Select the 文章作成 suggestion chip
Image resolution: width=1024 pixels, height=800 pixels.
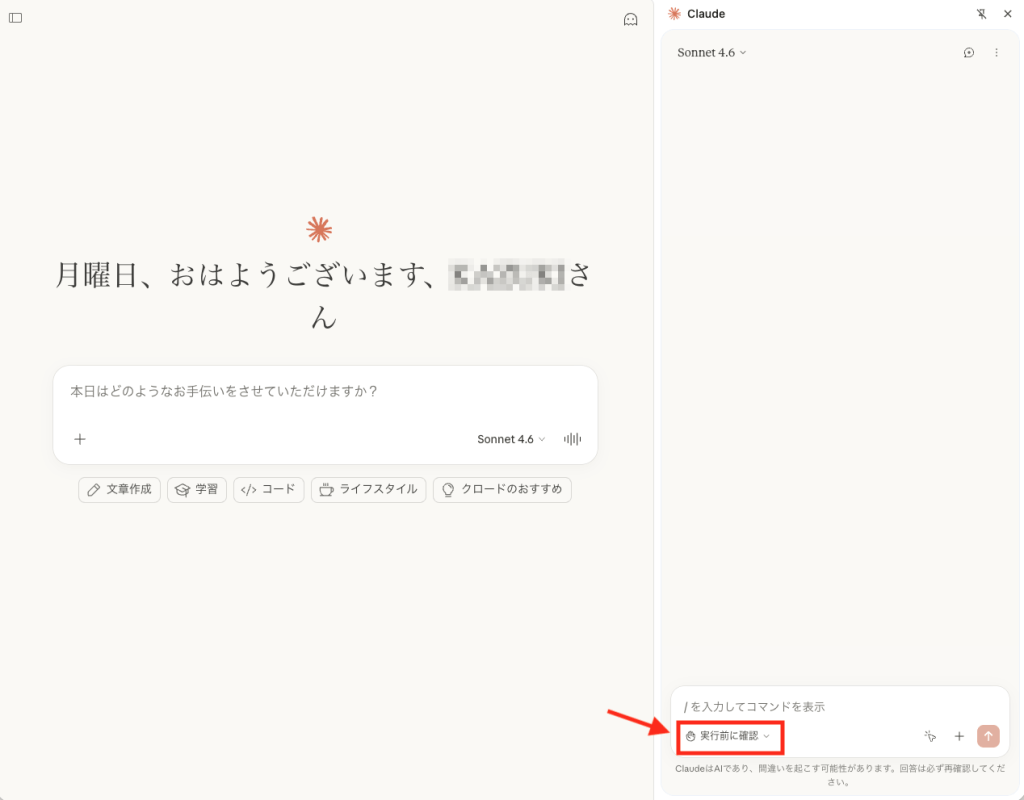119,490
